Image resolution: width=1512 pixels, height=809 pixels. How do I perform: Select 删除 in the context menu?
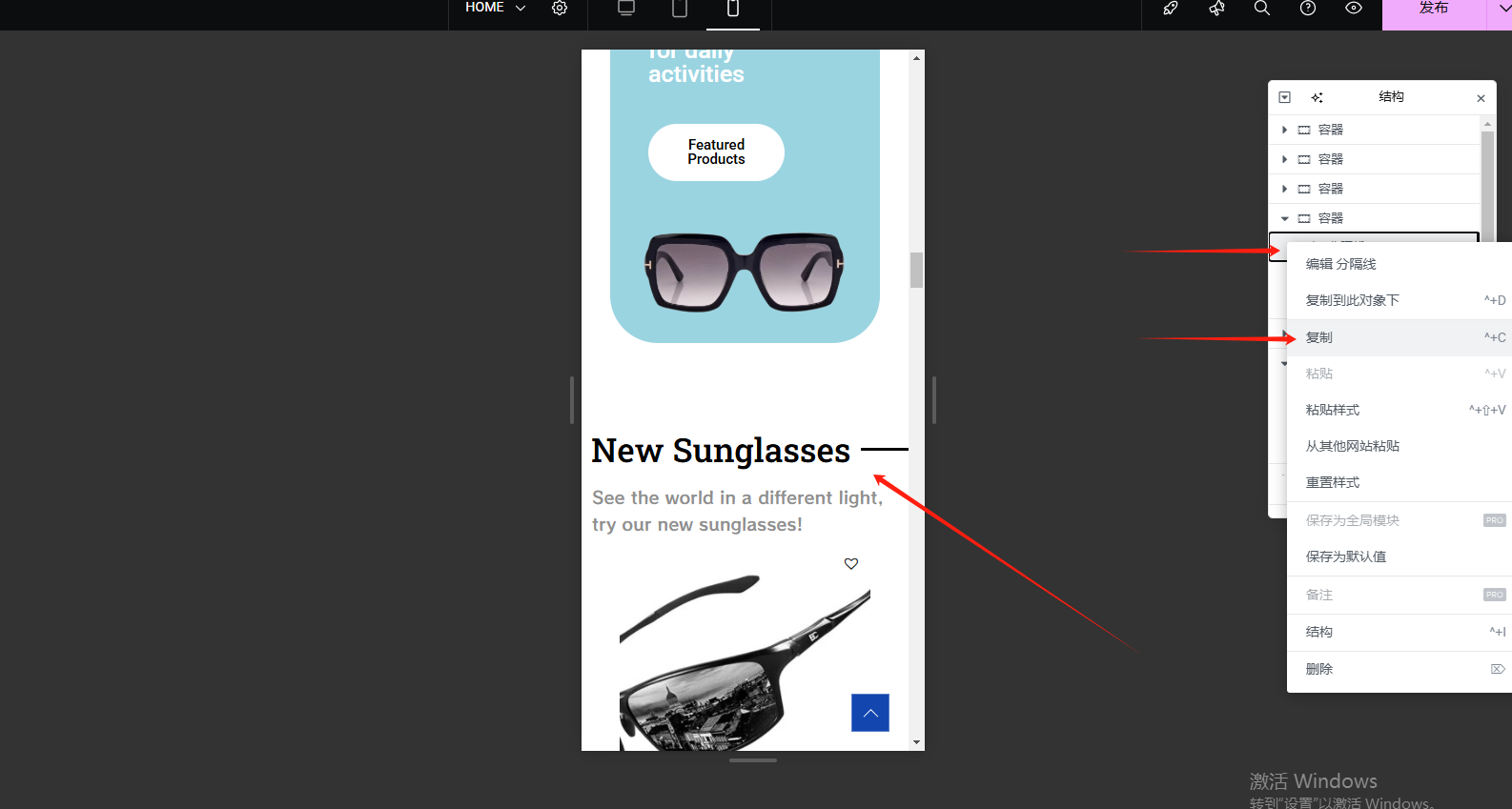(x=1319, y=669)
